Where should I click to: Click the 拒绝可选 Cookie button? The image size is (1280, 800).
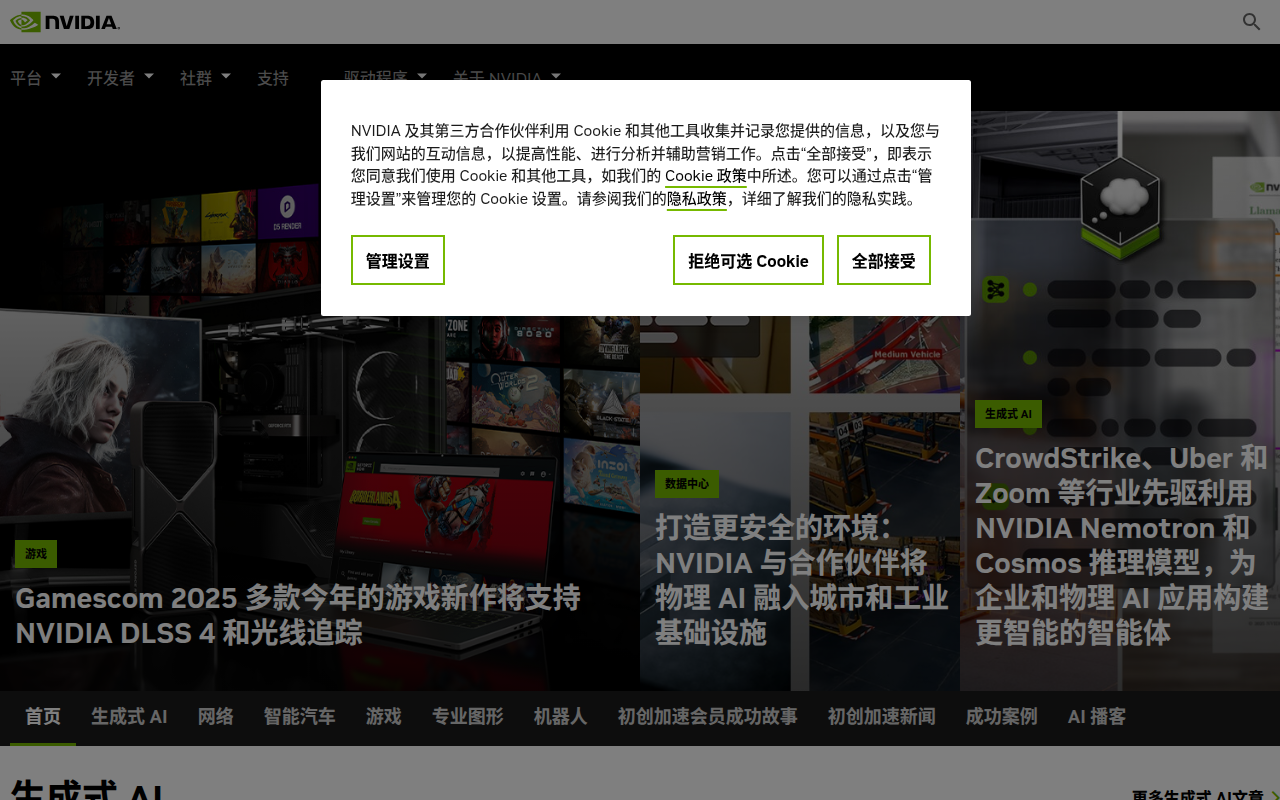pyautogui.click(x=748, y=260)
